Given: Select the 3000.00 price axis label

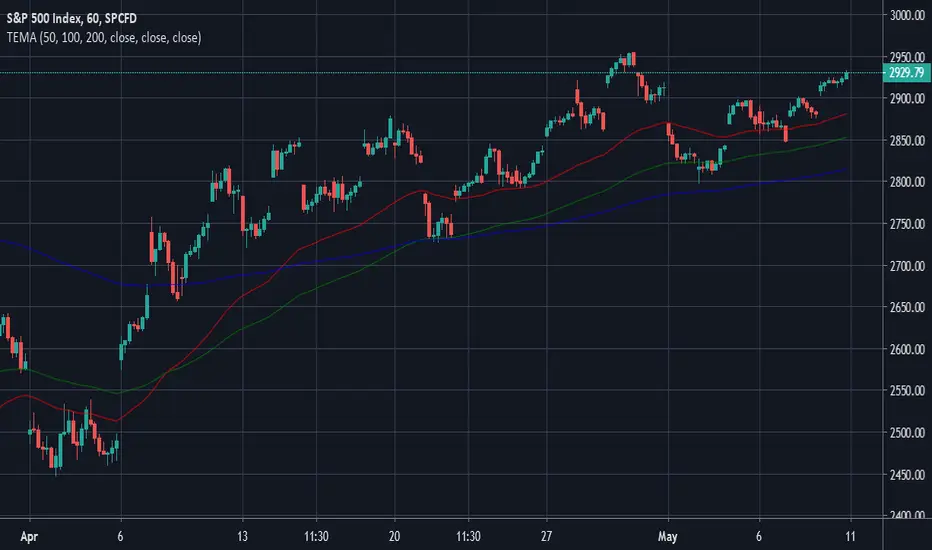Looking at the screenshot, I should (x=907, y=15).
